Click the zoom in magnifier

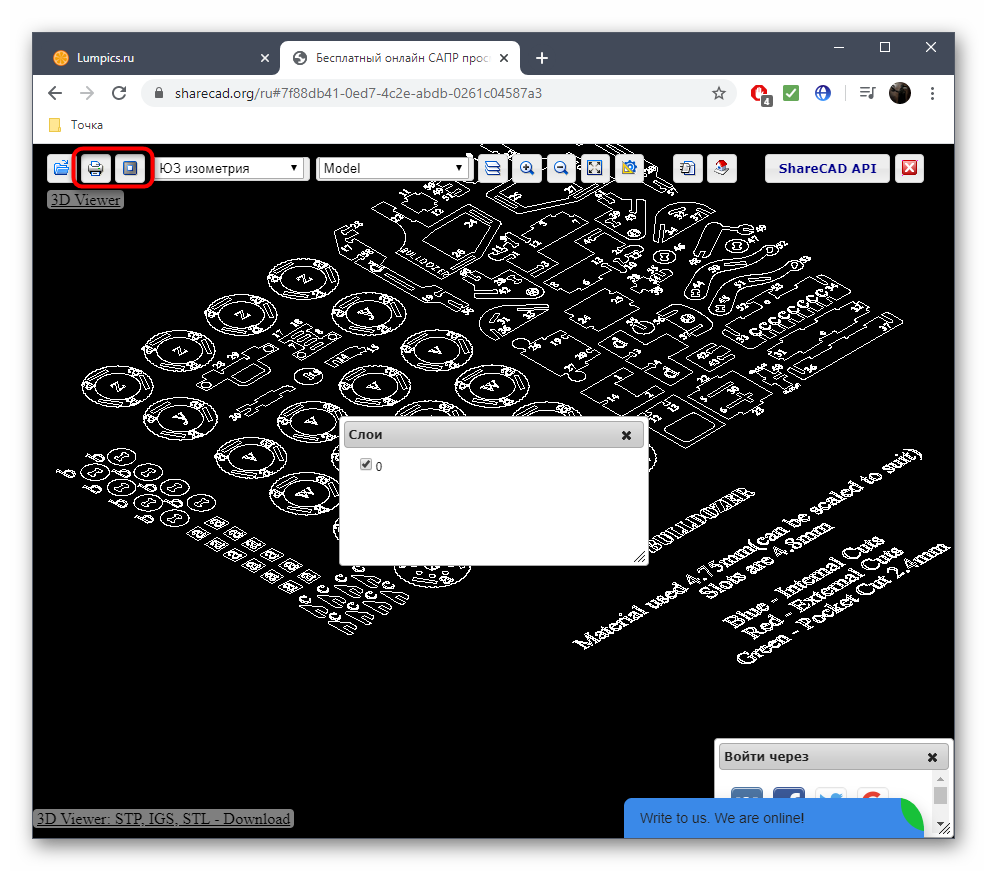coord(527,168)
